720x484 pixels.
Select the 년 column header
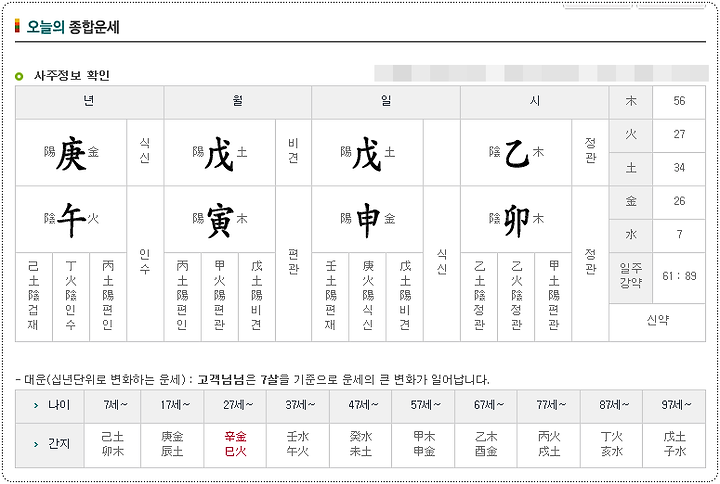[x=90, y=102]
